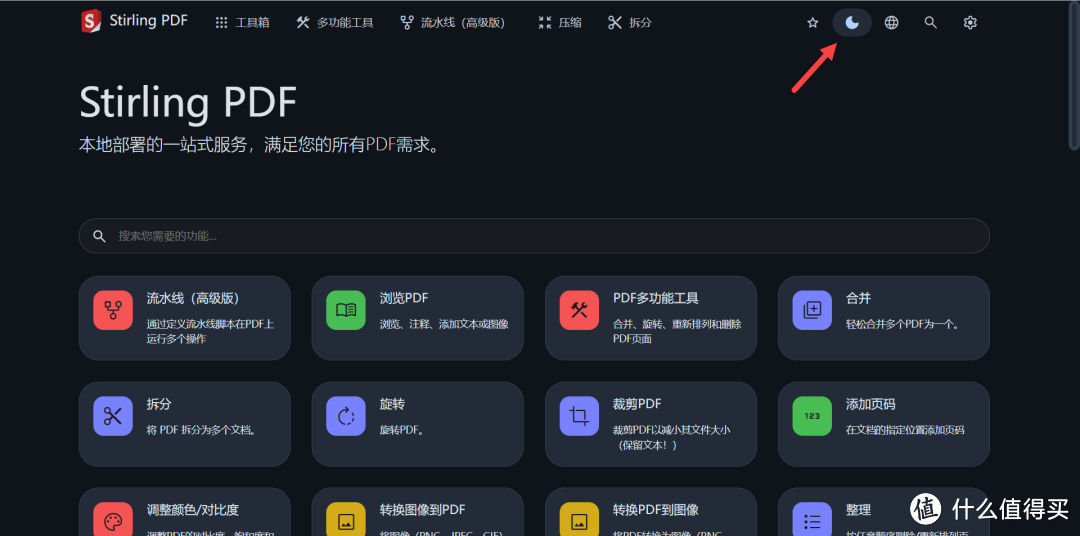Image resolution: width=1080 pixels, height=536 pixels.
Task: Open 流水线 (高级版) in navbar
Action: tap(453, 23)
